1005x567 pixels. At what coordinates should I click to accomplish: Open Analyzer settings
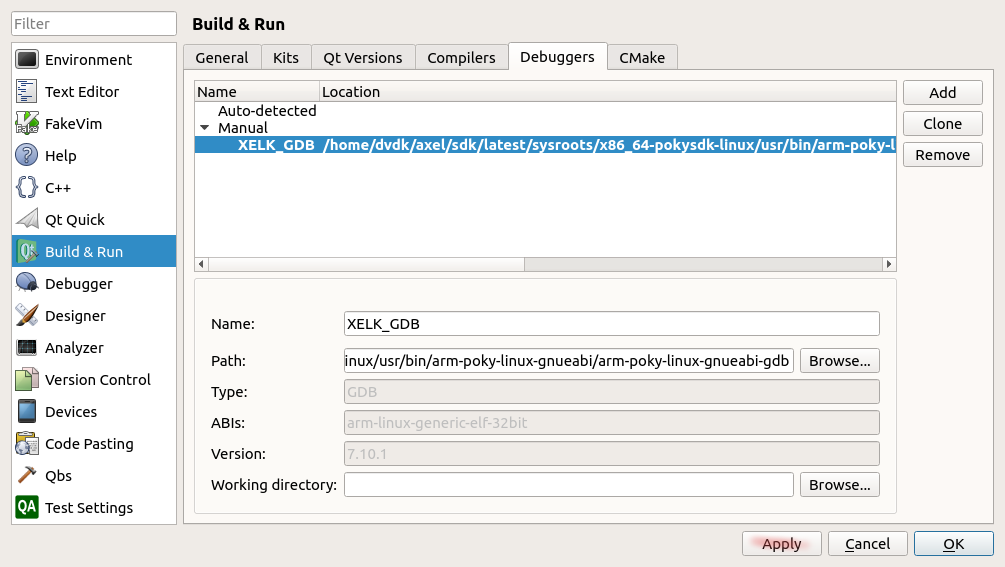point(74,348)
